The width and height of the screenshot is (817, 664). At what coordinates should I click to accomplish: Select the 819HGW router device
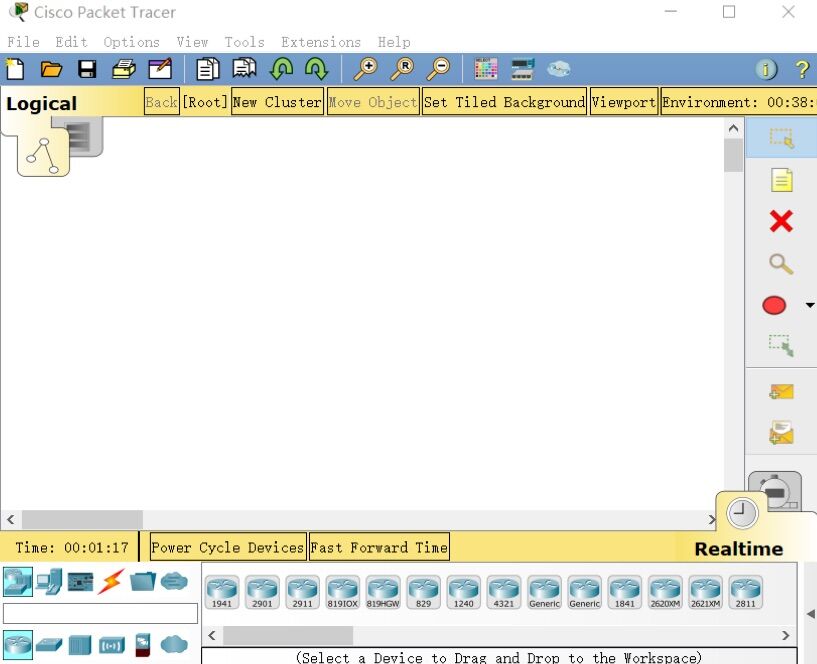coord(383,592)
